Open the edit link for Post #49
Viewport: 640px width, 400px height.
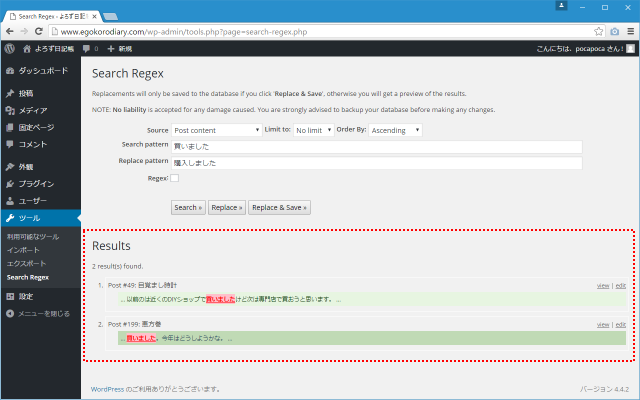pos(620,285)
